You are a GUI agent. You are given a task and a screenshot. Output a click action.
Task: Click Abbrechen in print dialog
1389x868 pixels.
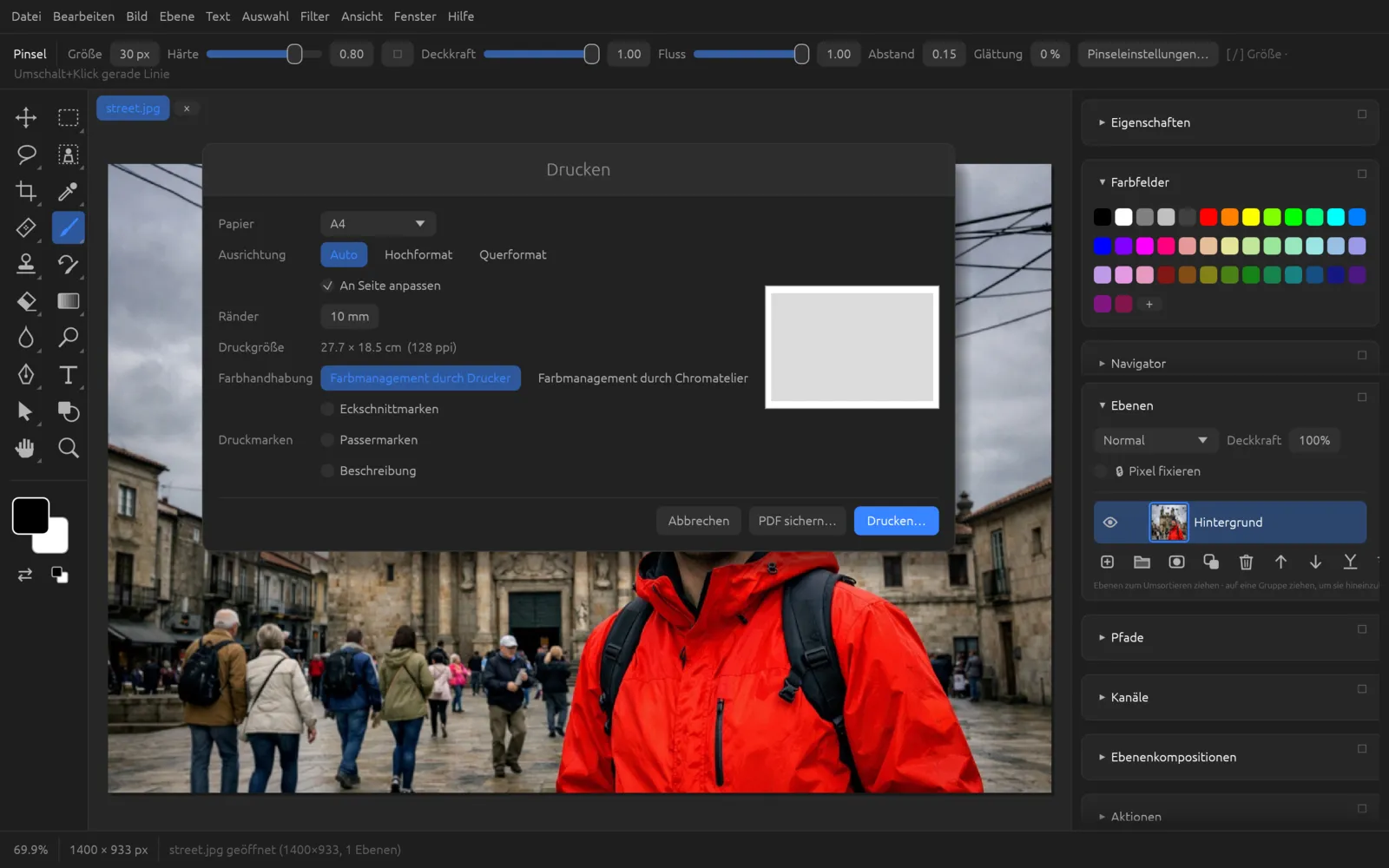pos(699,521)
